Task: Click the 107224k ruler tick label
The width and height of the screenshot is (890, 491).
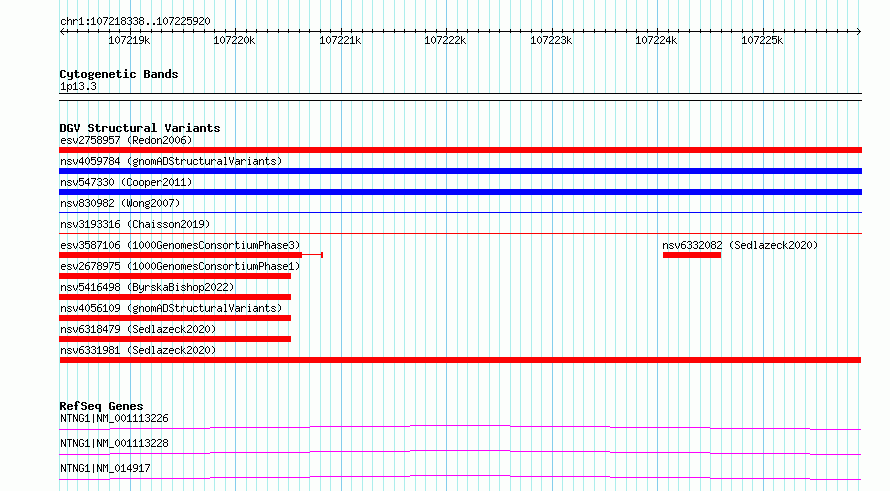Action: point(656,40)
